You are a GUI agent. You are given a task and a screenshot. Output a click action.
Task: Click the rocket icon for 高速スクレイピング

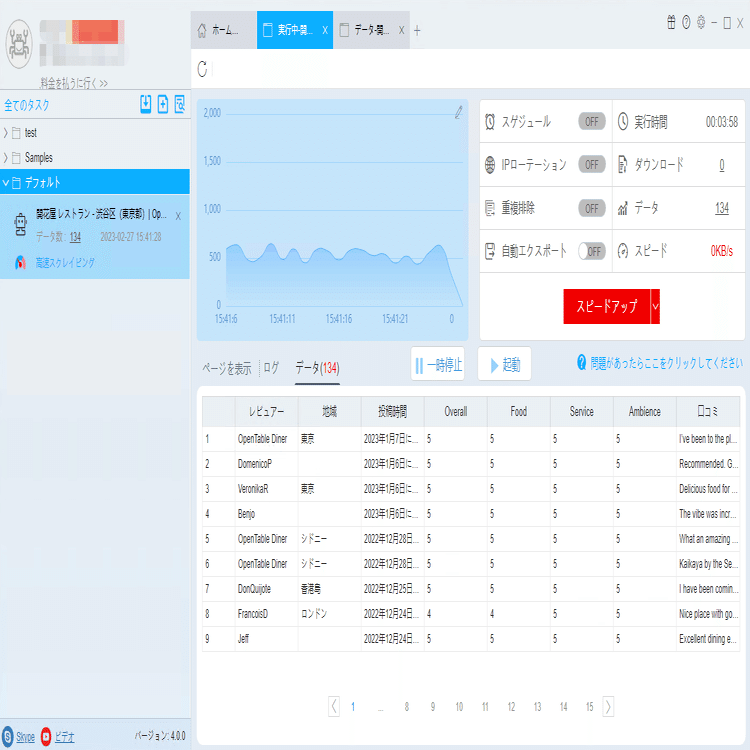point(20,262)
